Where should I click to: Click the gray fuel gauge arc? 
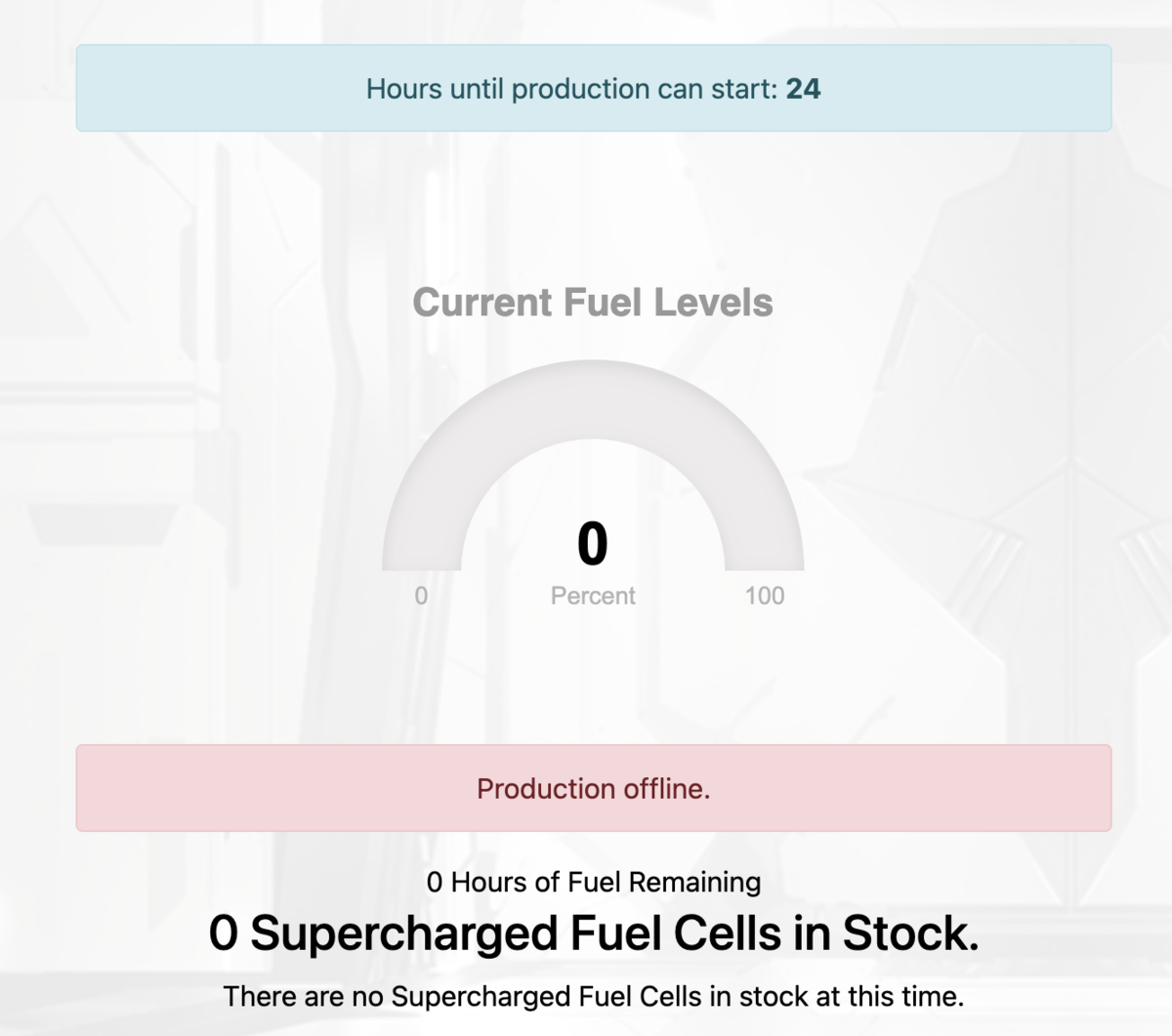tap(593, 402)
